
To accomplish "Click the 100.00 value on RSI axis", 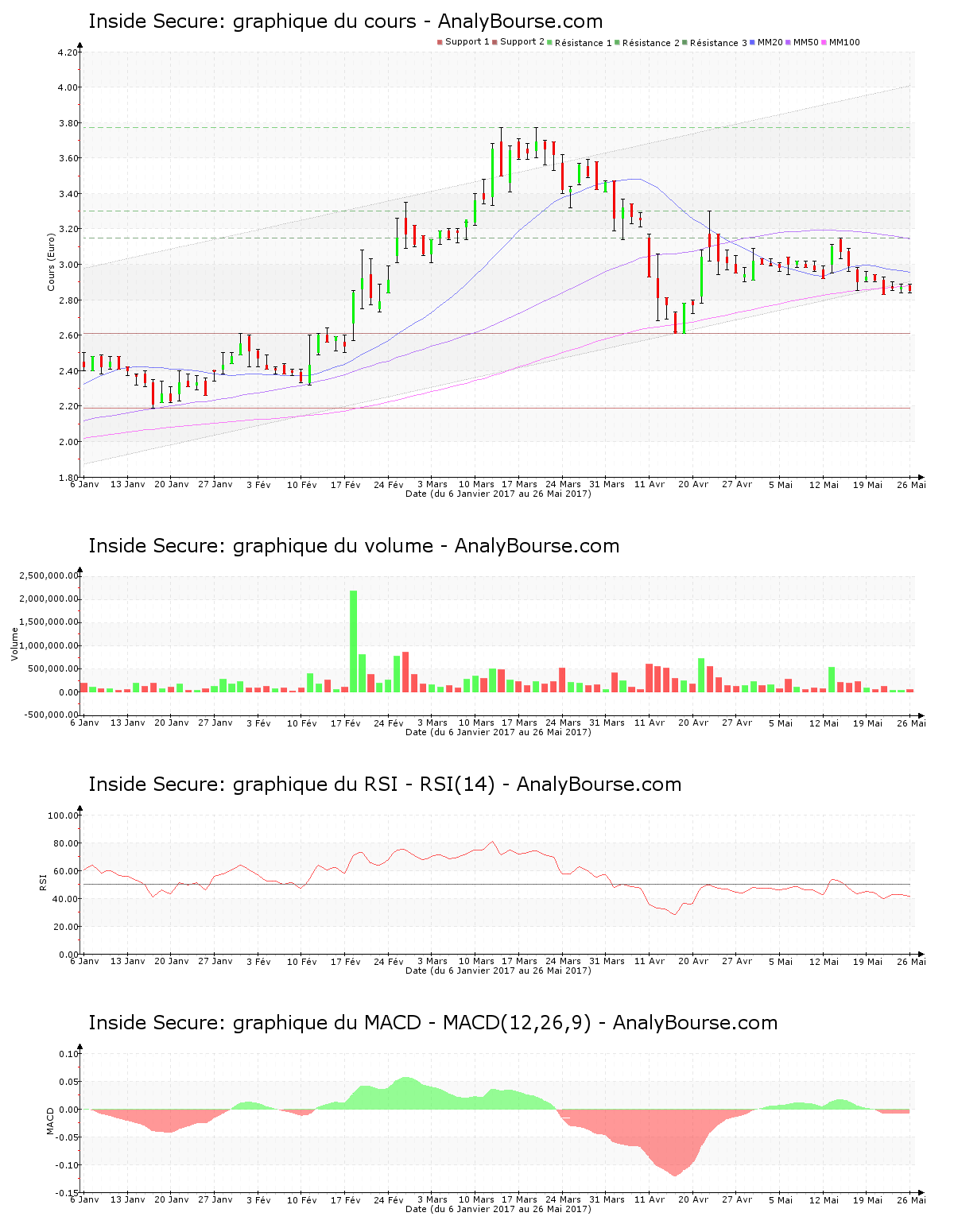I will (64, 816).
